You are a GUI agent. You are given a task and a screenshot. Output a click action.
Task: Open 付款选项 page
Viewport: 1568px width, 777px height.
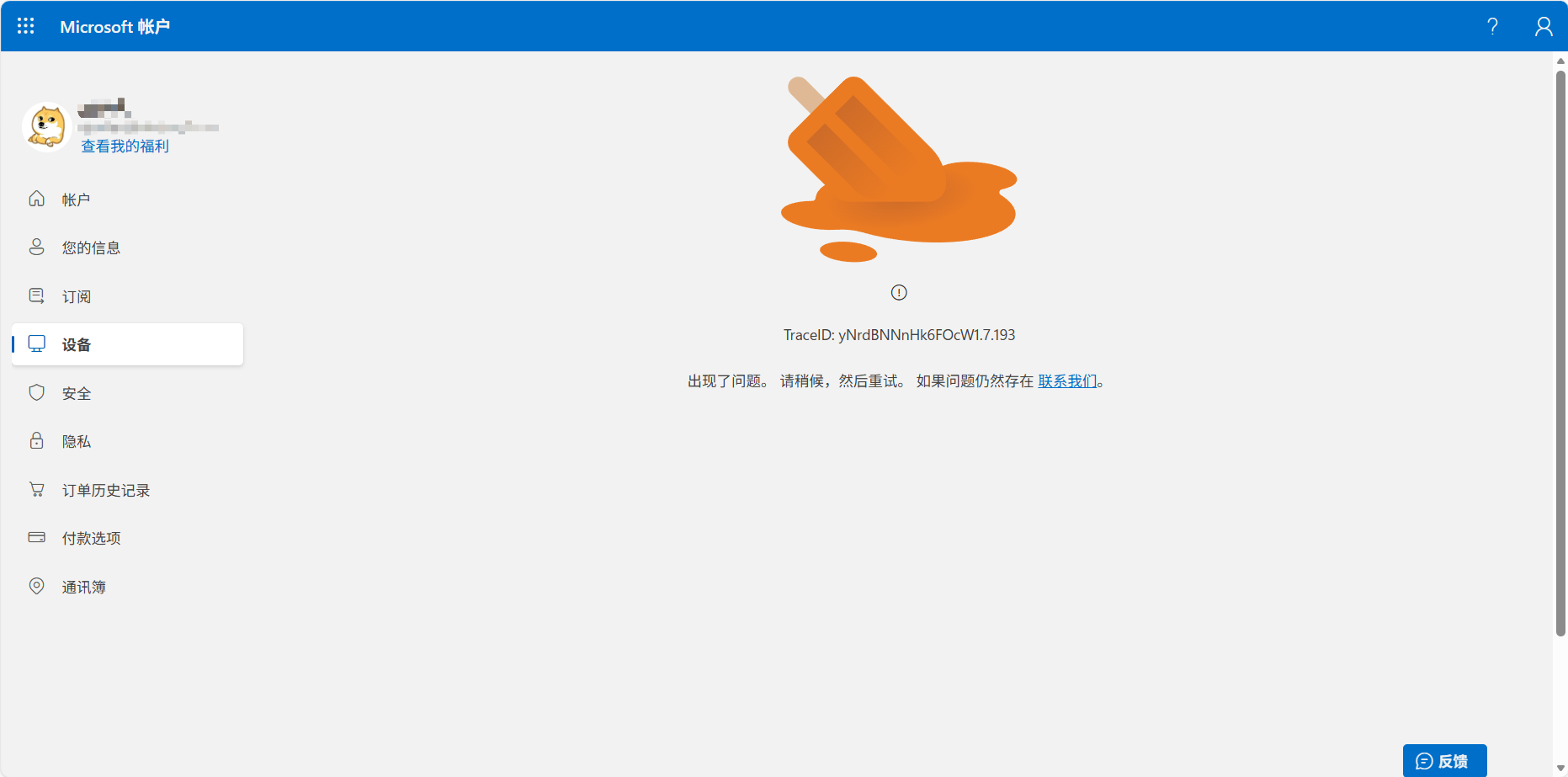127,538
